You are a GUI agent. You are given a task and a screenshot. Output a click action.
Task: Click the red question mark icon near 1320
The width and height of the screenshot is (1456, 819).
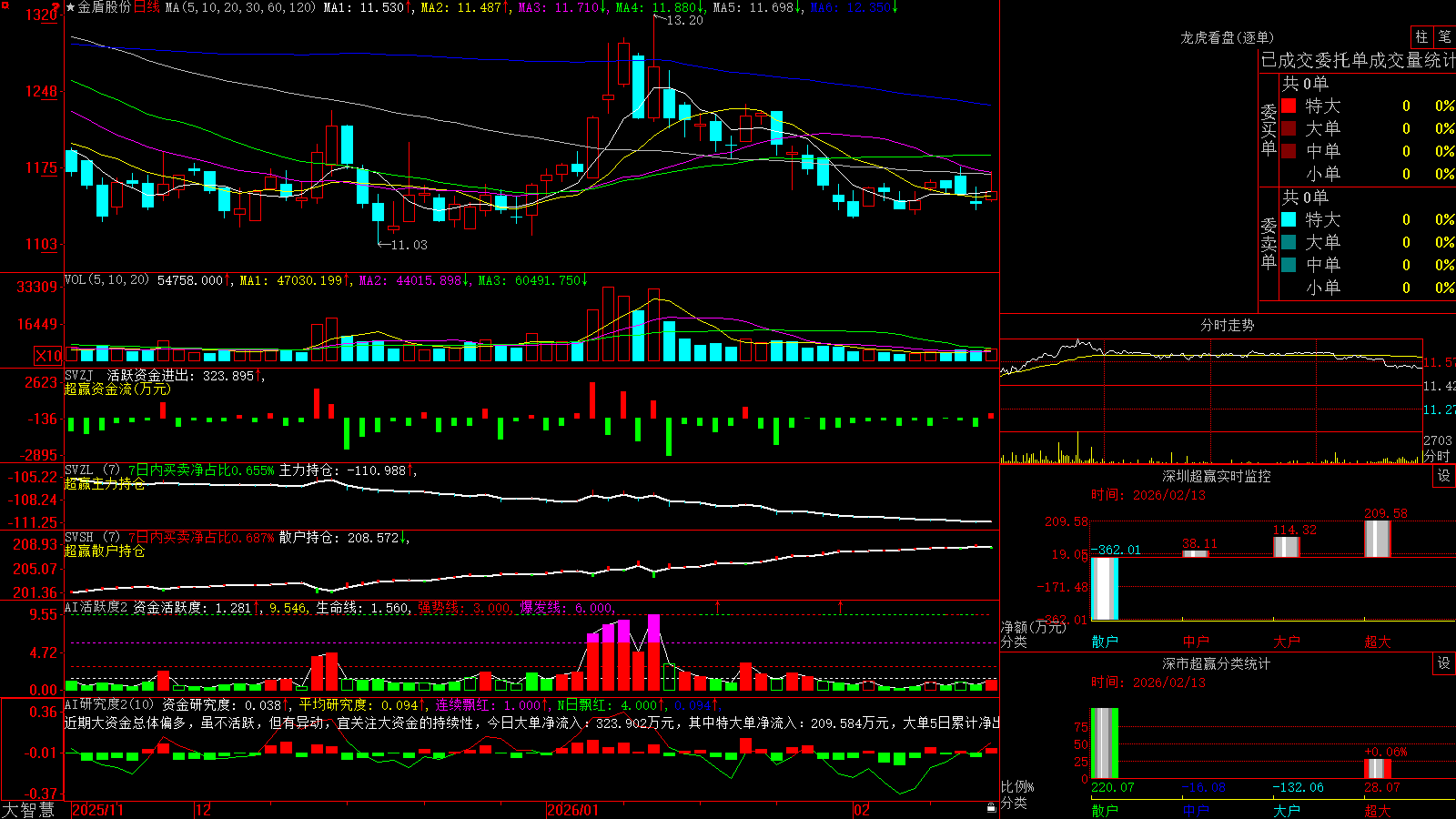pos(56,6)
